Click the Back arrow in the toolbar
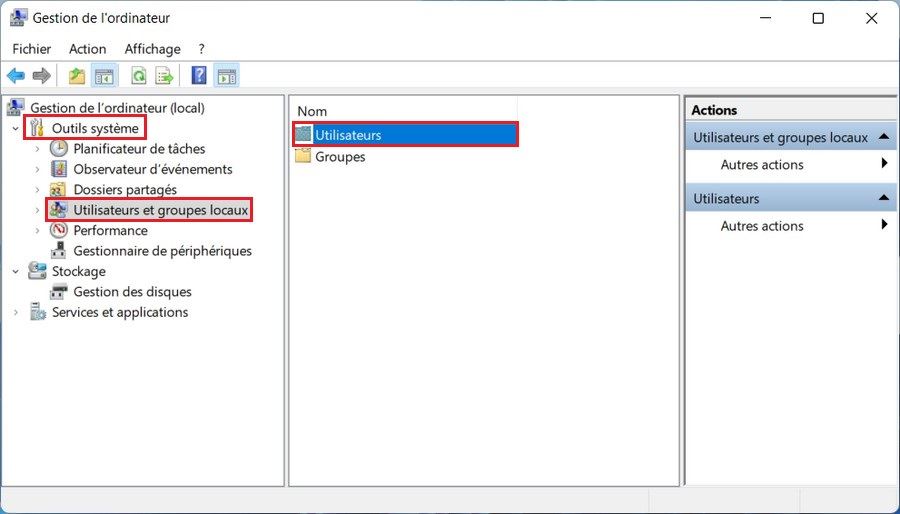Image resolution: width=900 pixels, height=514 pixels. tap(16, 76)
